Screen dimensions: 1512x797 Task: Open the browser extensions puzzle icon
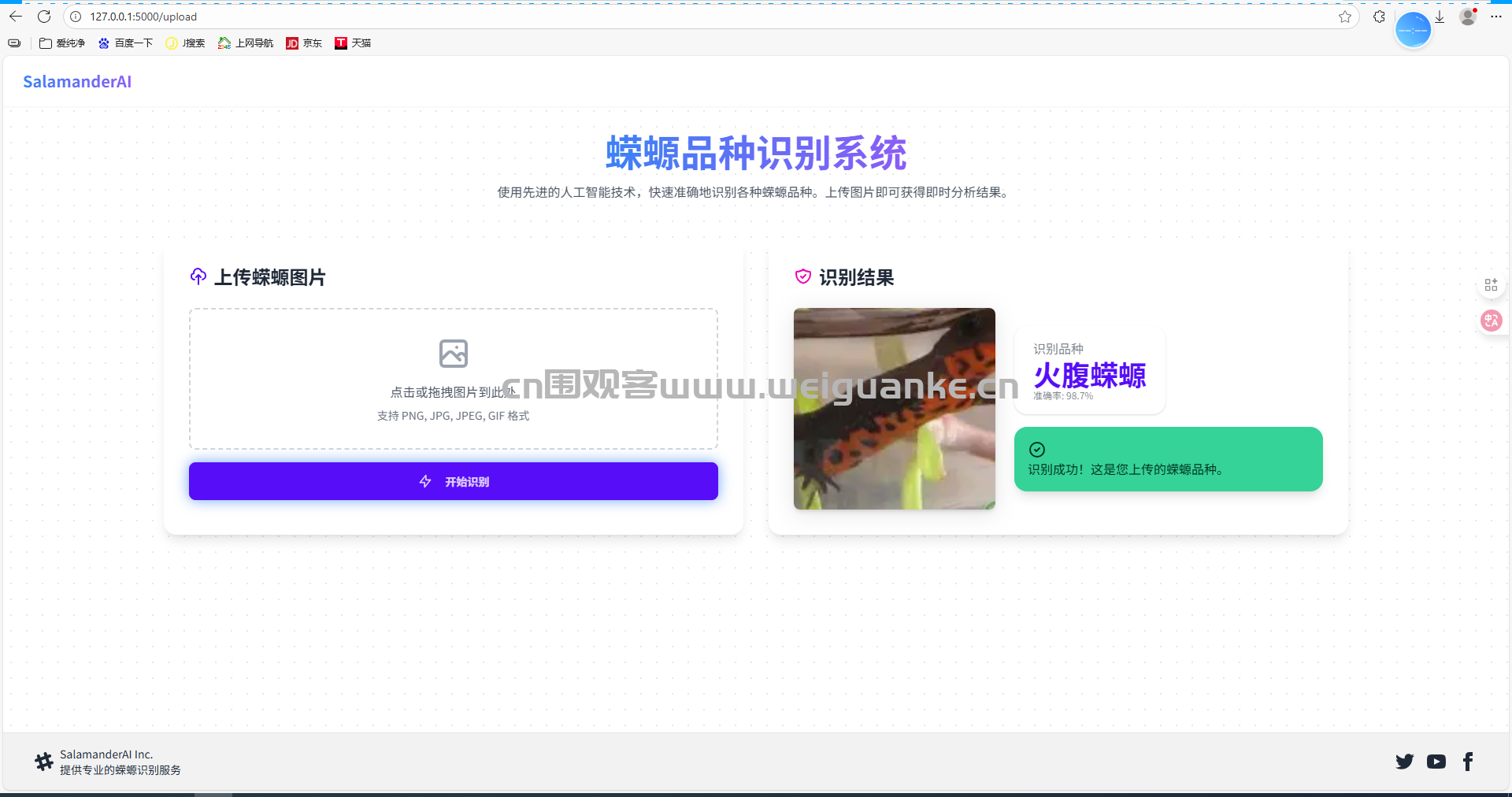click(x=1379, y=17)
